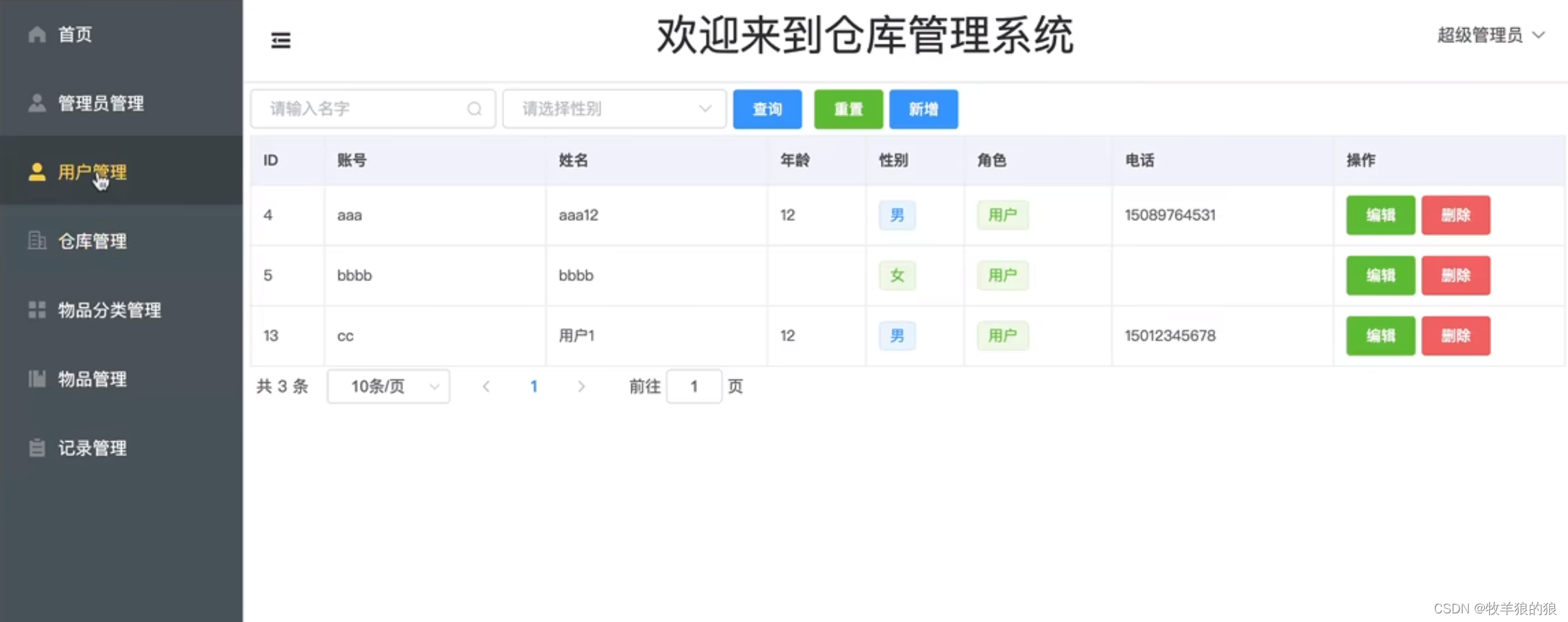Click the home icon beside 首页
The width and height of the screenshot is (1568, 622).
(37, 34)
